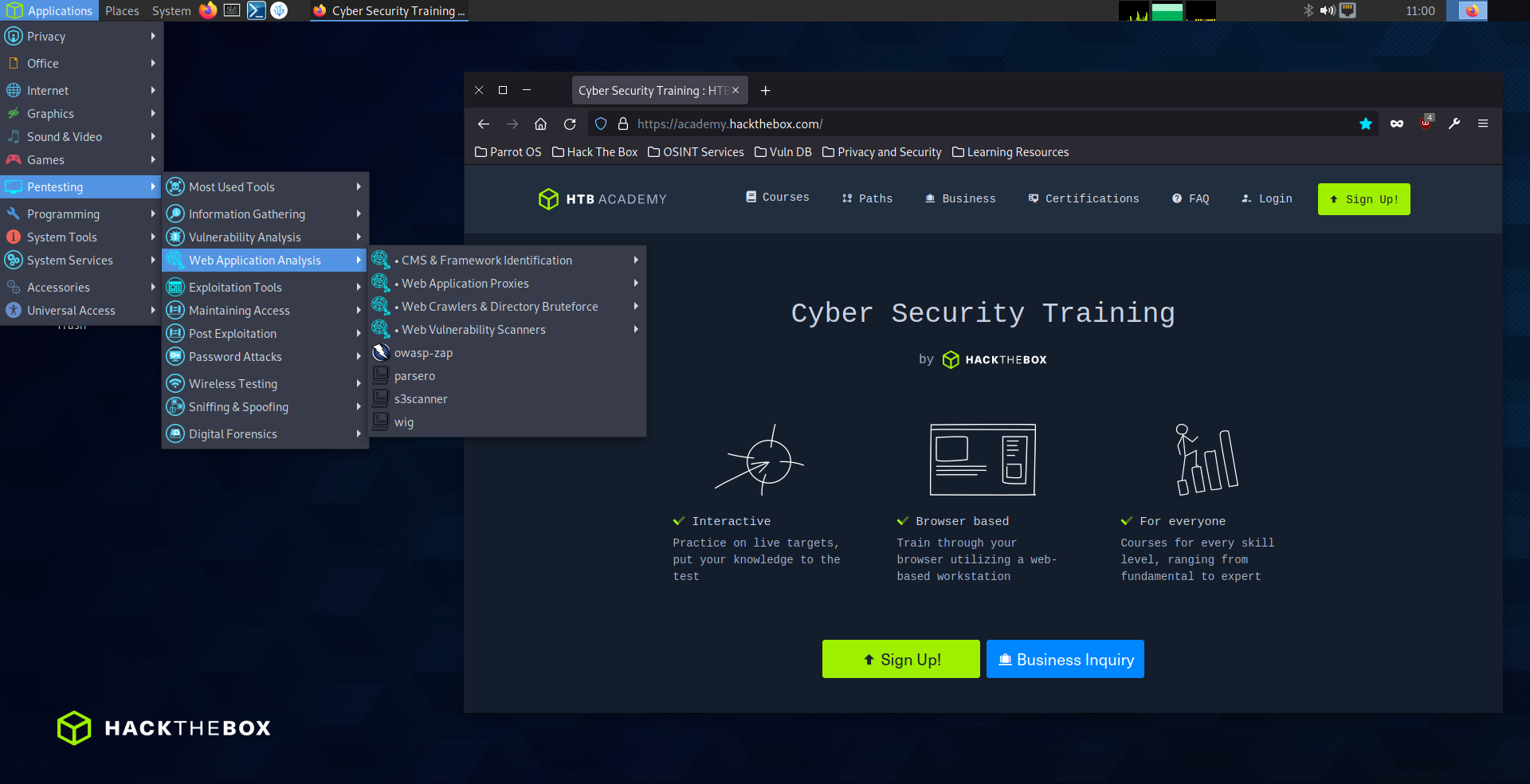Select Universal Access in applications menu
This screenshot has height=784, width=1530.
(x=80, y=311)
